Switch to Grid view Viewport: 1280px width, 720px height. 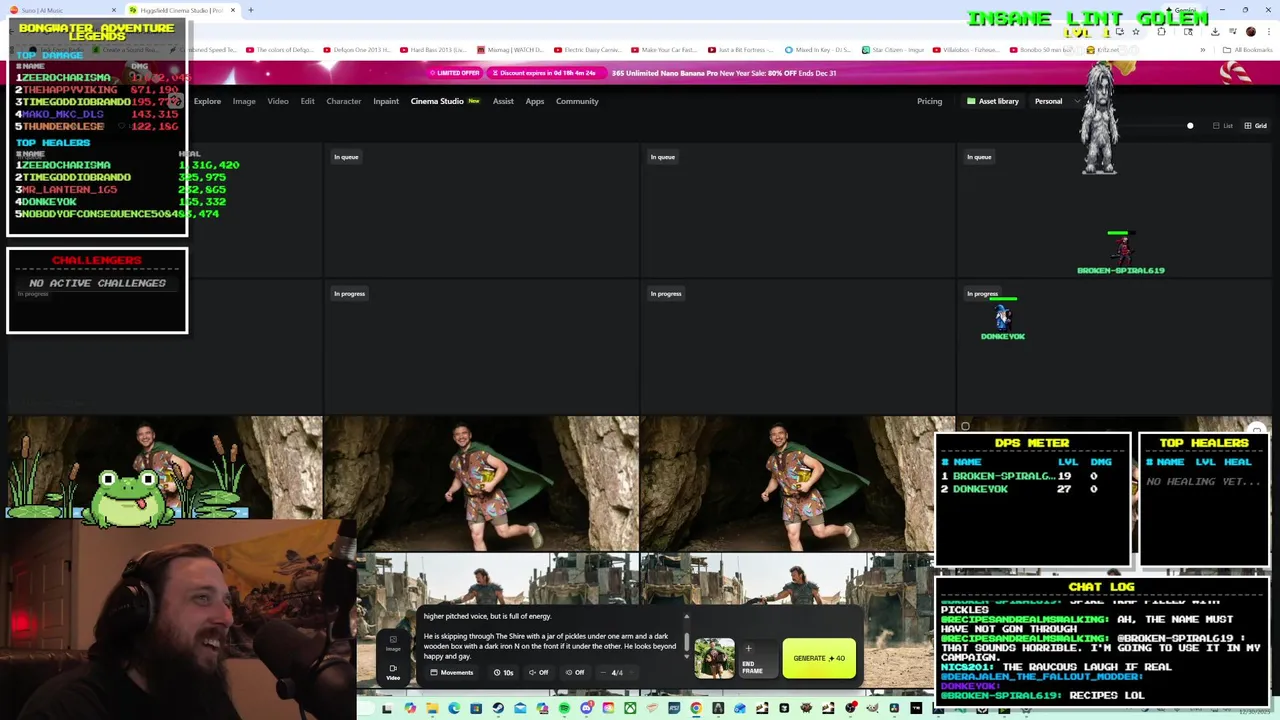1255,126
